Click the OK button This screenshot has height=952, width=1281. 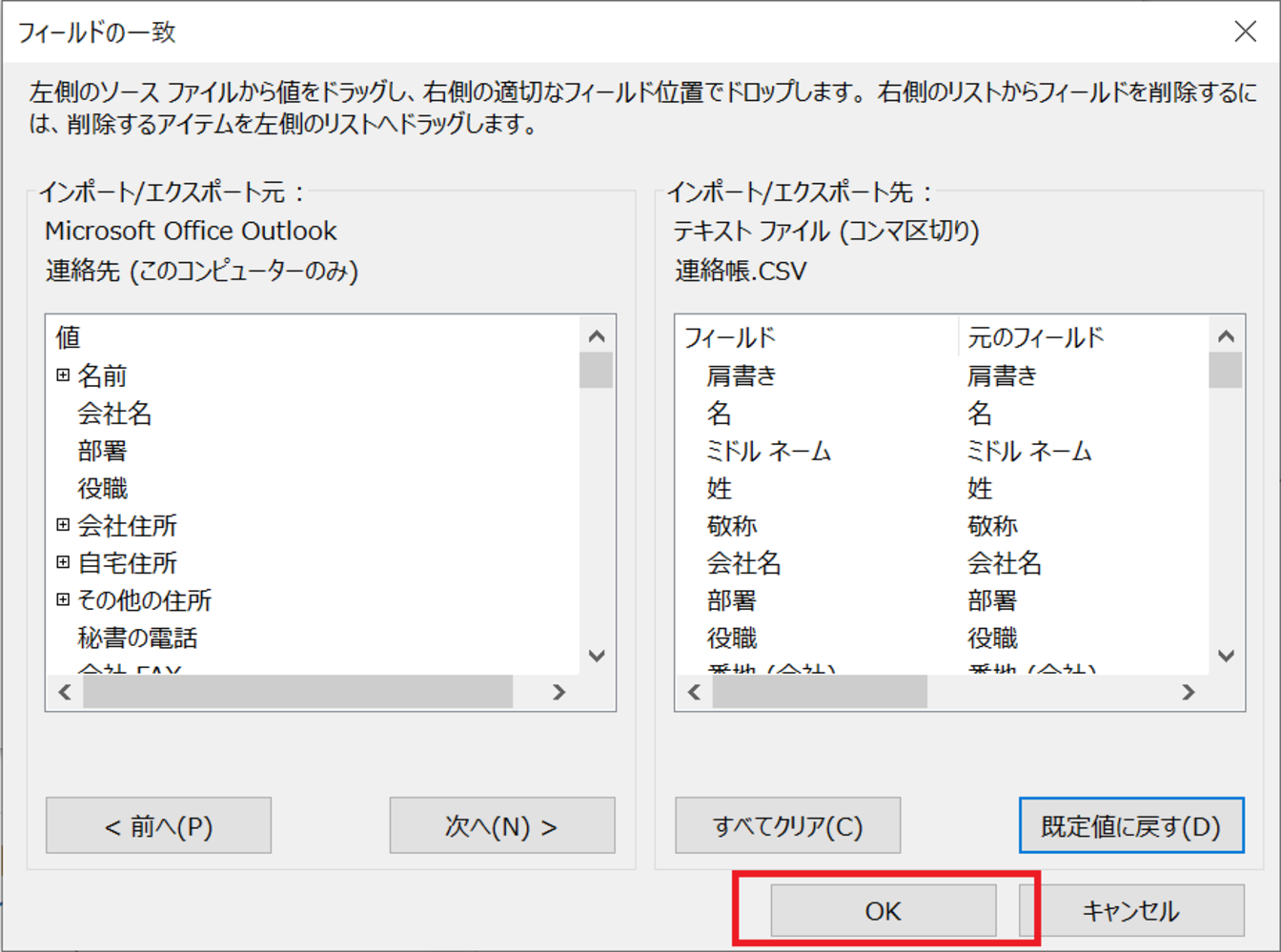[883, 911]
